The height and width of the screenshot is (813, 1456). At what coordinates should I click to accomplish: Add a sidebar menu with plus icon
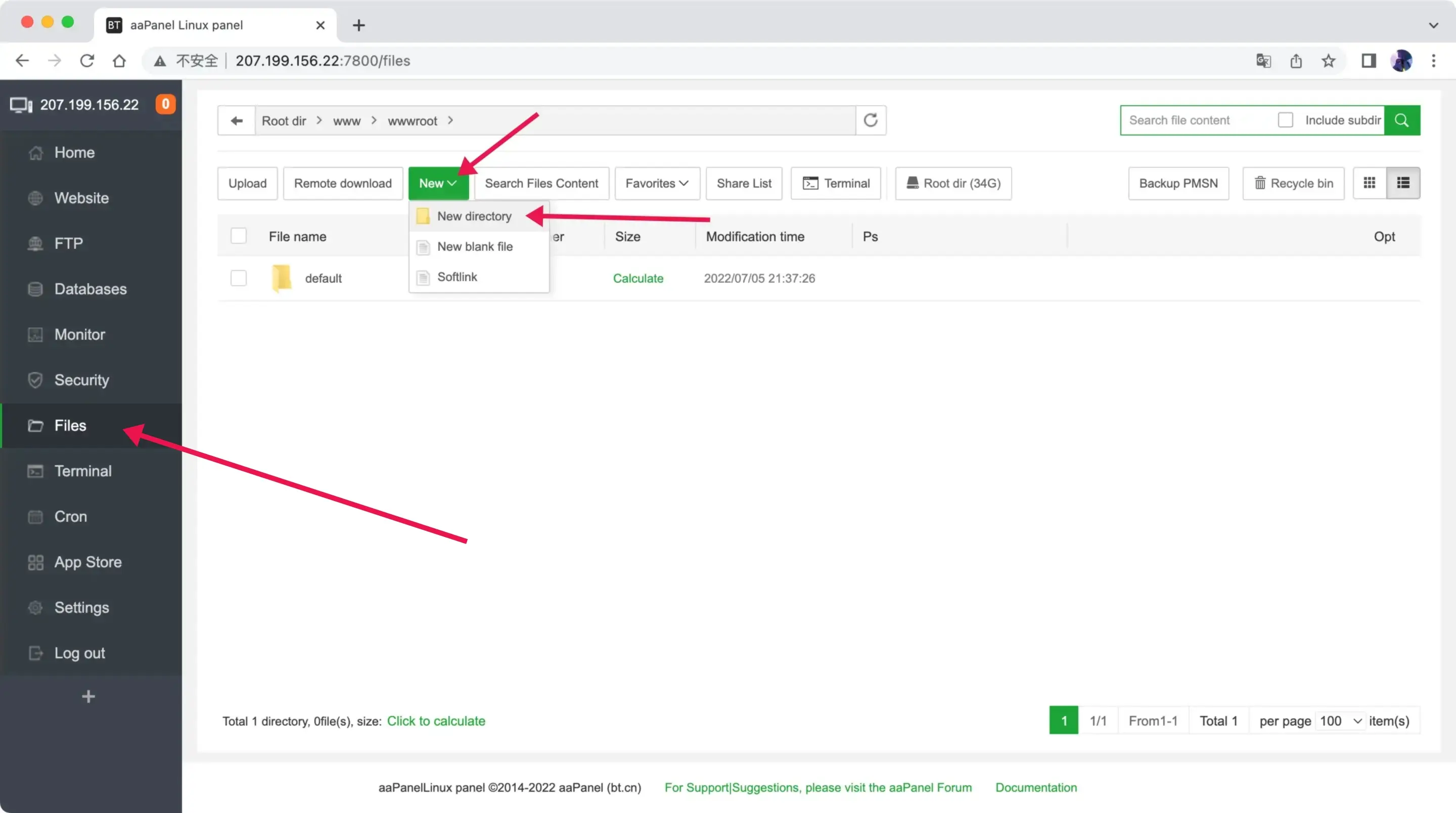coord(88,697)
